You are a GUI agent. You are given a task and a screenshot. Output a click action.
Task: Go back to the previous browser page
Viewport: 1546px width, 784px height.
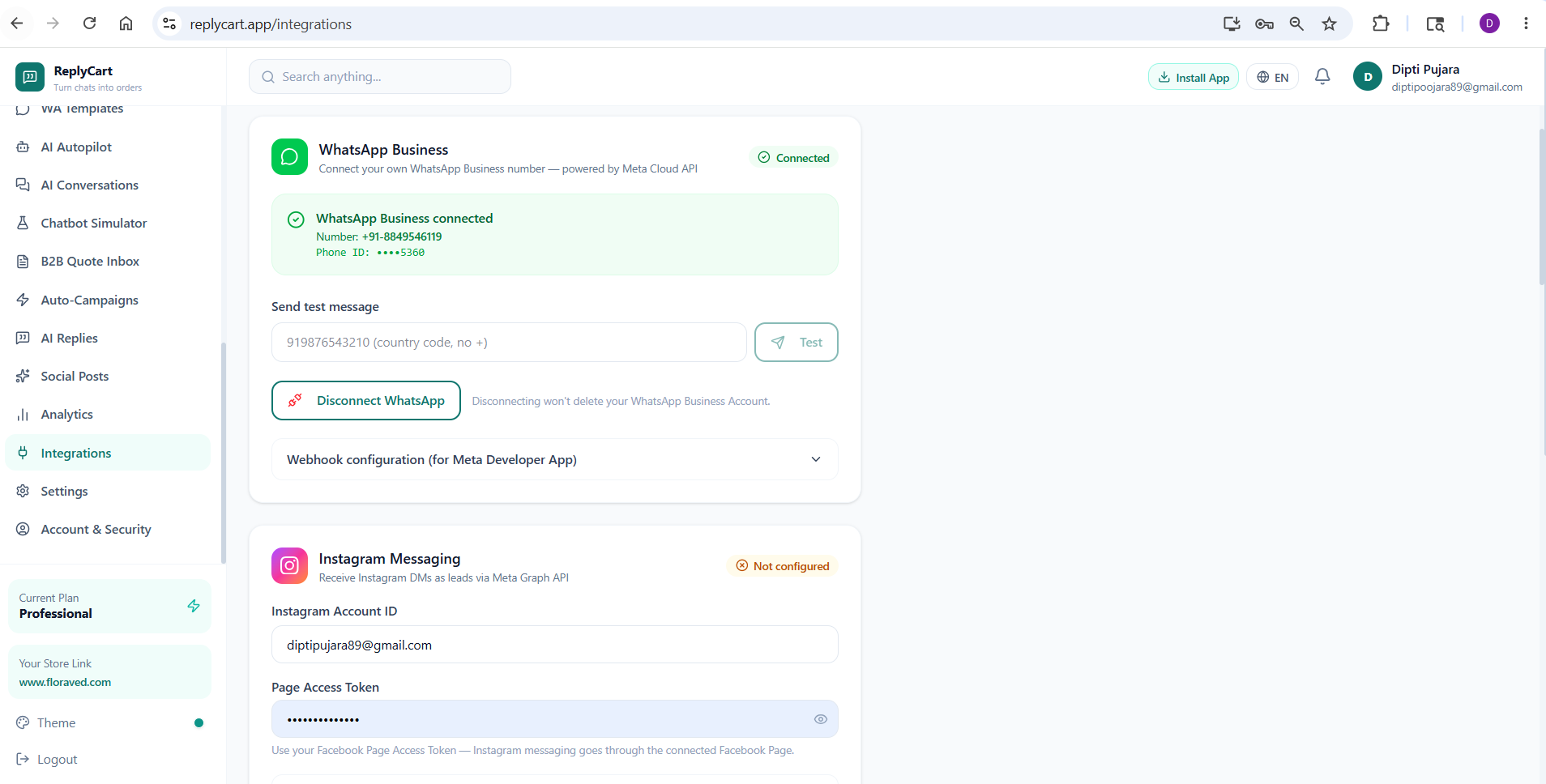tap(17, 23)
